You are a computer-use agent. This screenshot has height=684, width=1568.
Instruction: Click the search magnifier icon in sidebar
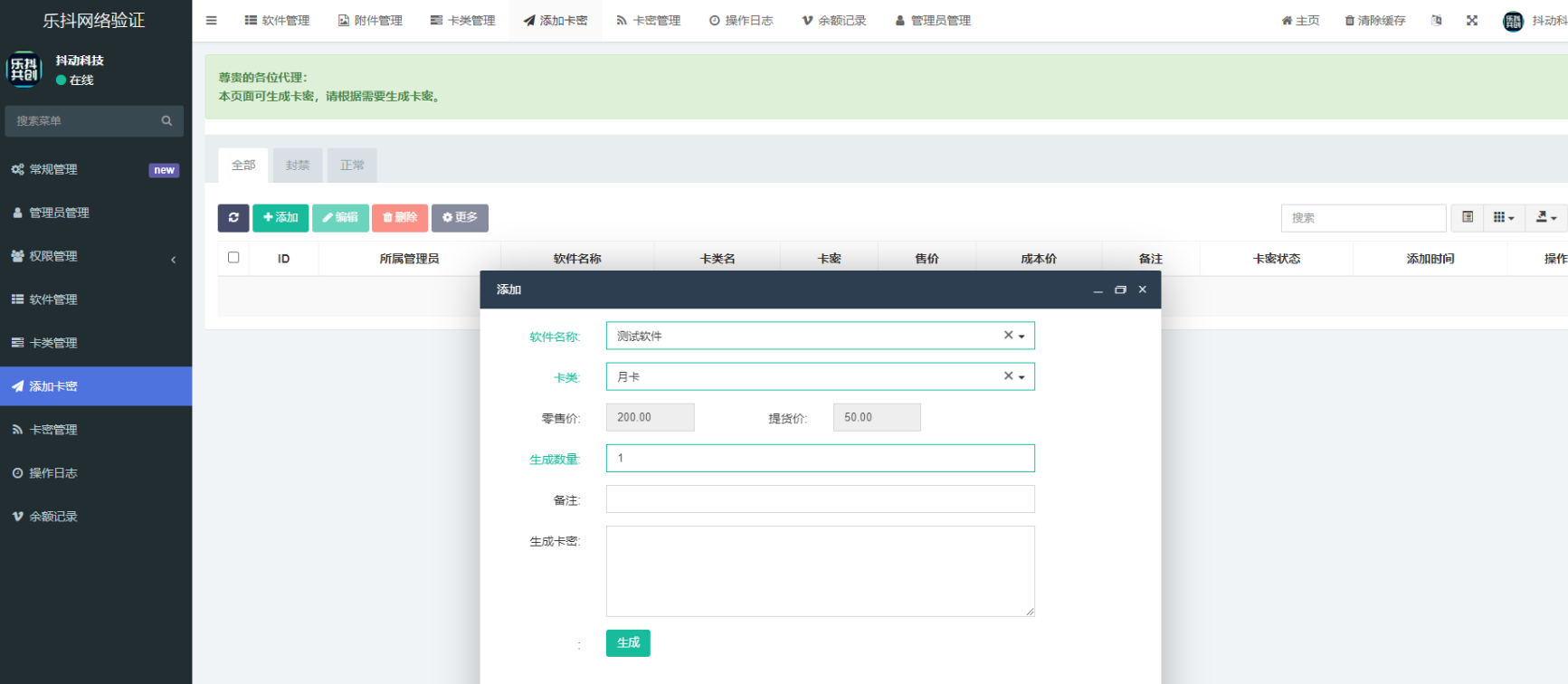coord(166,121)
